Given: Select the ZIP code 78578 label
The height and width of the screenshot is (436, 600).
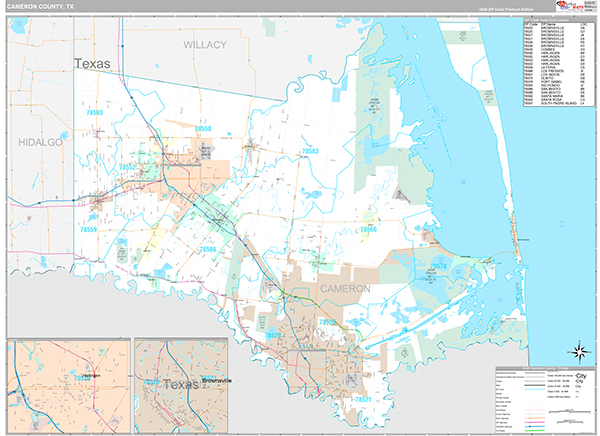Looking at the screenshot, I should (x=438, y=266).
